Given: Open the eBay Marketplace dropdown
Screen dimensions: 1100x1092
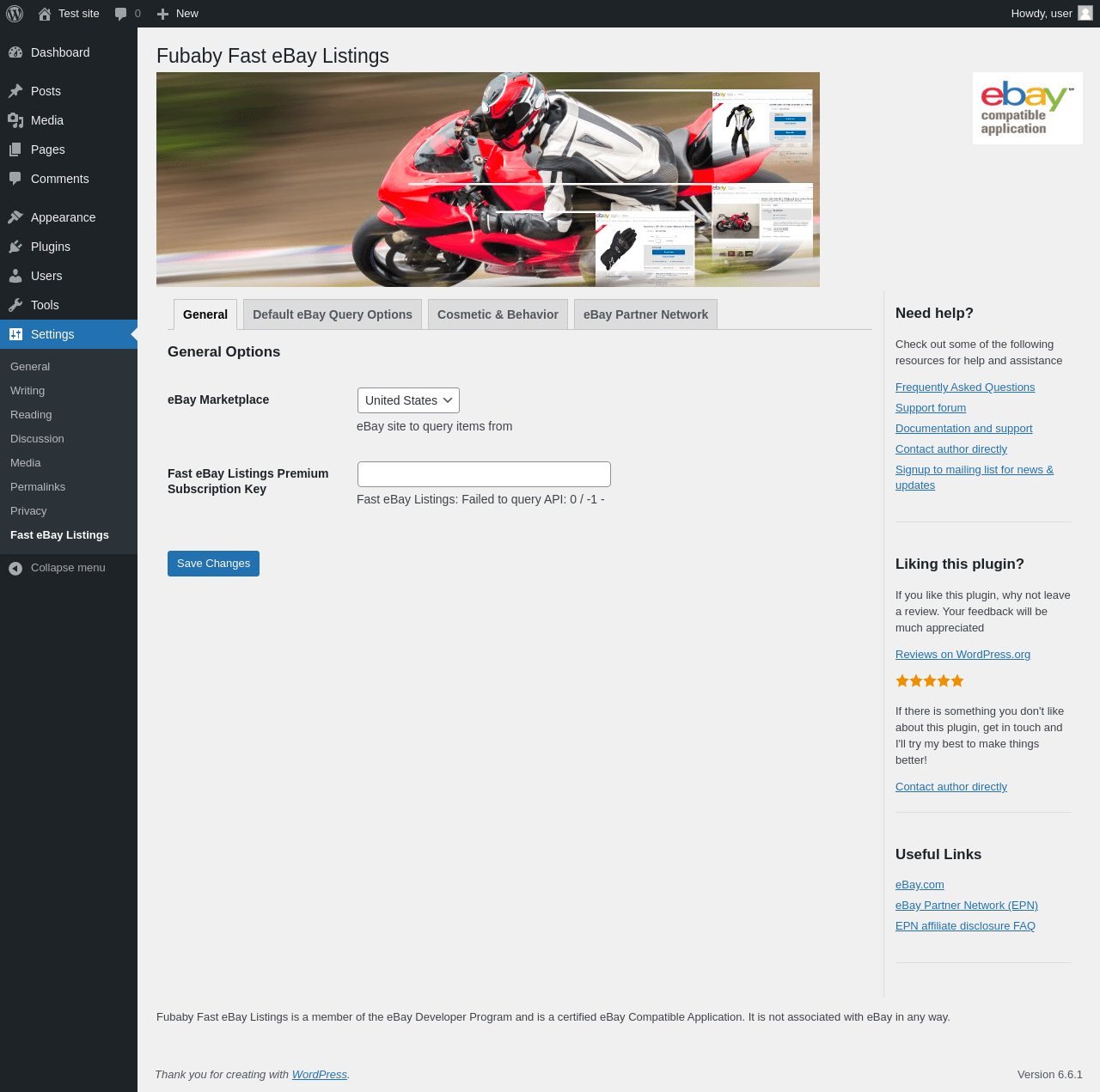Looking at the screenshot, I should point(408,400).
